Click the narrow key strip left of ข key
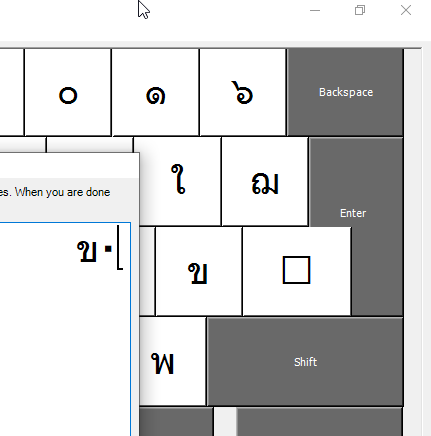 point(147,271)
